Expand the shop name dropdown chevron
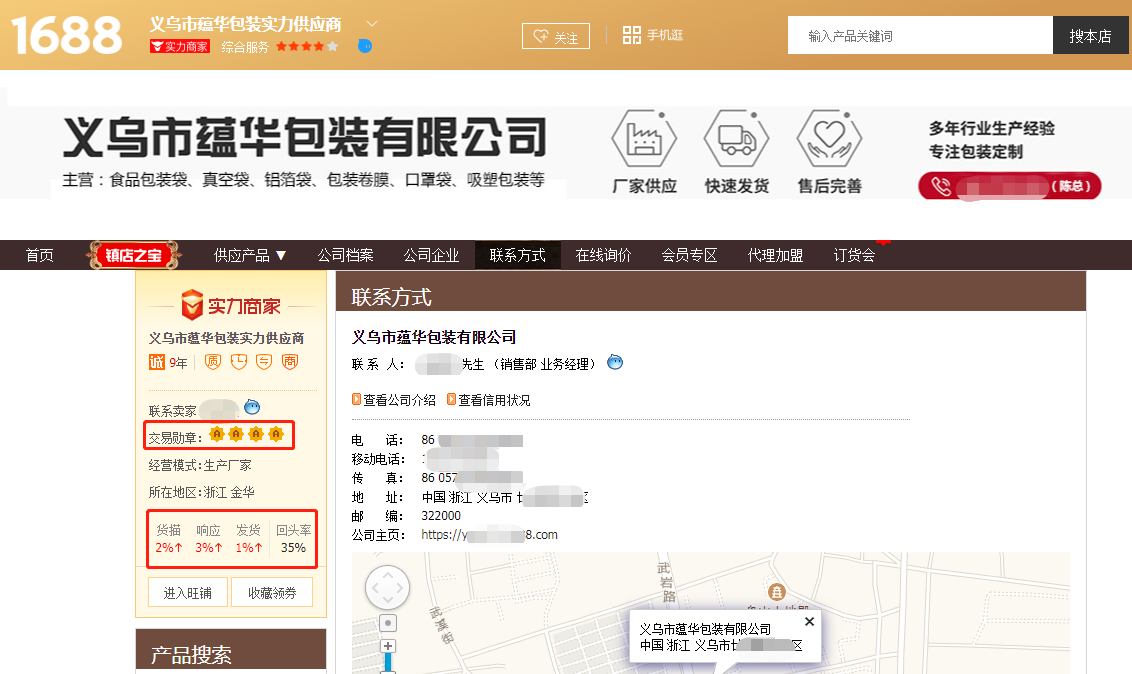The height and width of the screenshot is (674, 1132). point(372,24)
